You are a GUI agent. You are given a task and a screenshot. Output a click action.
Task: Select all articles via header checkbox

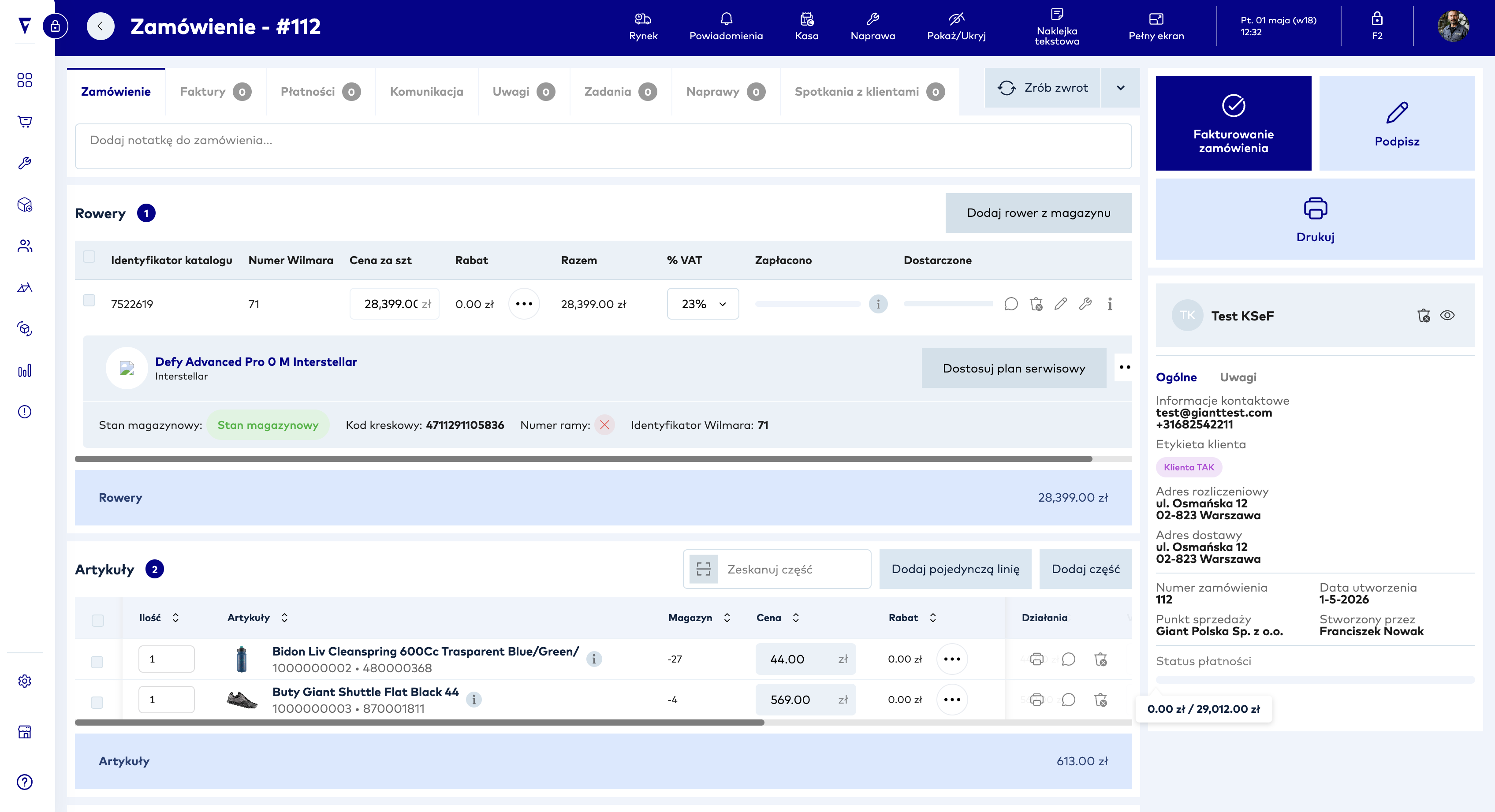97,621
